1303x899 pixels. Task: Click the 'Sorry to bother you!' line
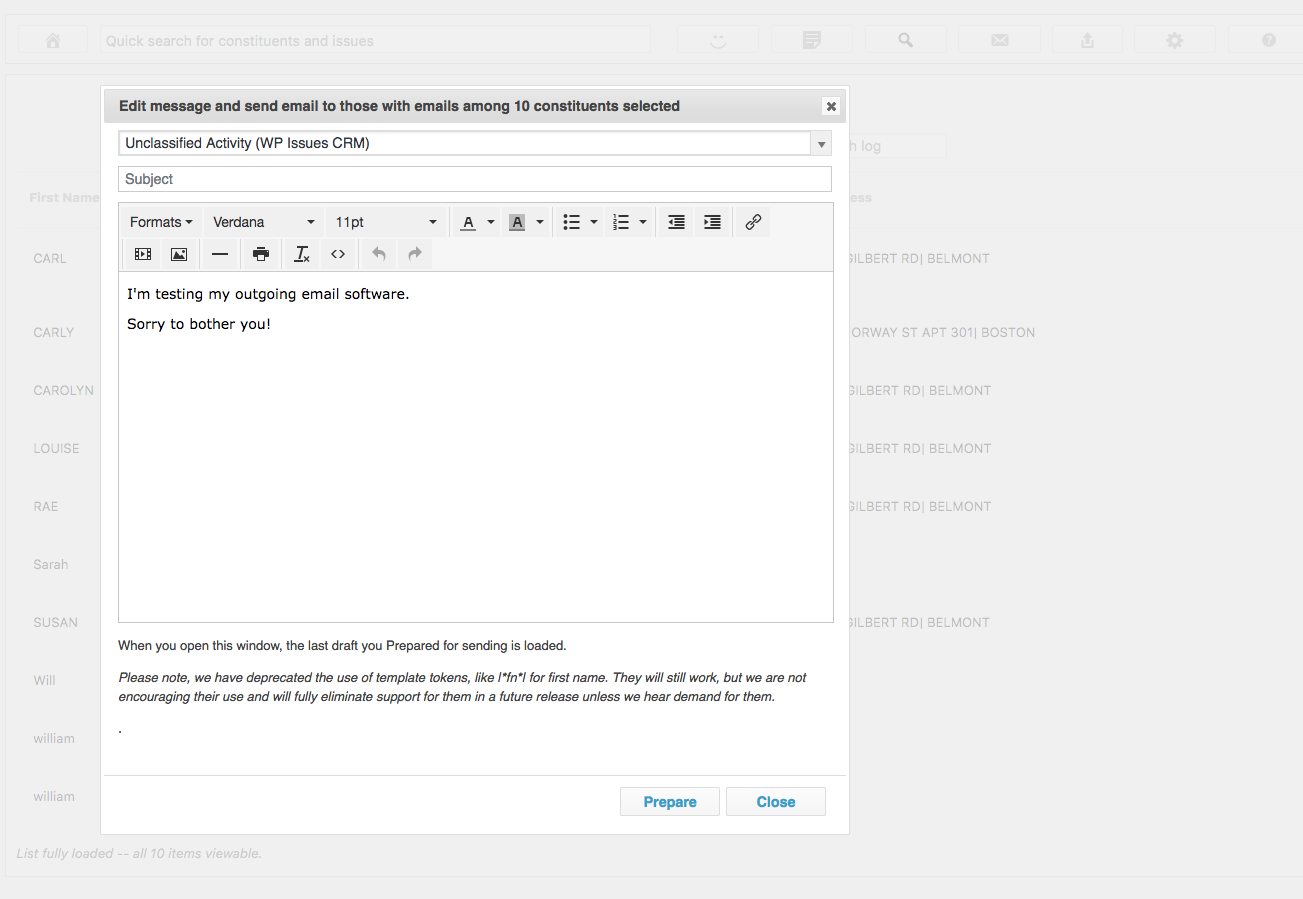click(199, 324)
